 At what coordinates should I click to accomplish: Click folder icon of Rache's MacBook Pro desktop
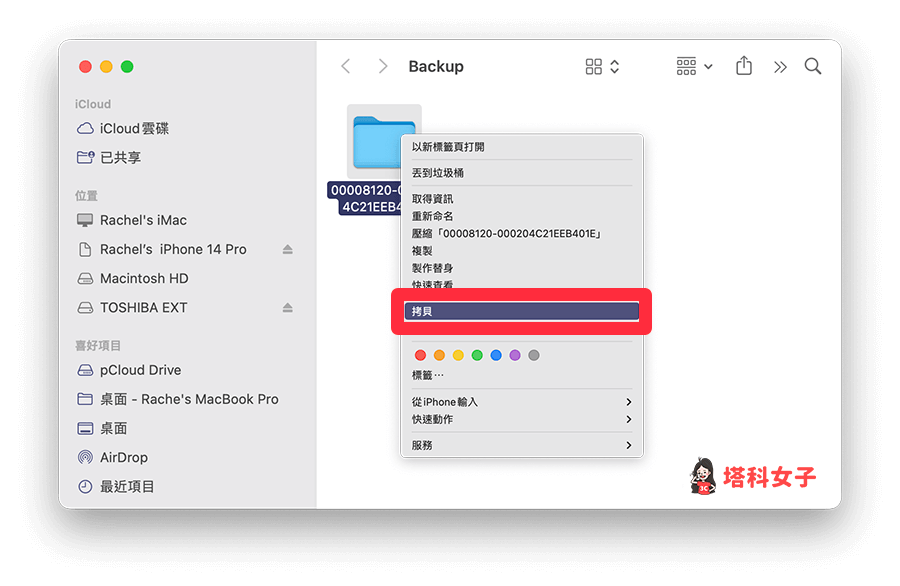pyautogui.click(x=85, y=399)
